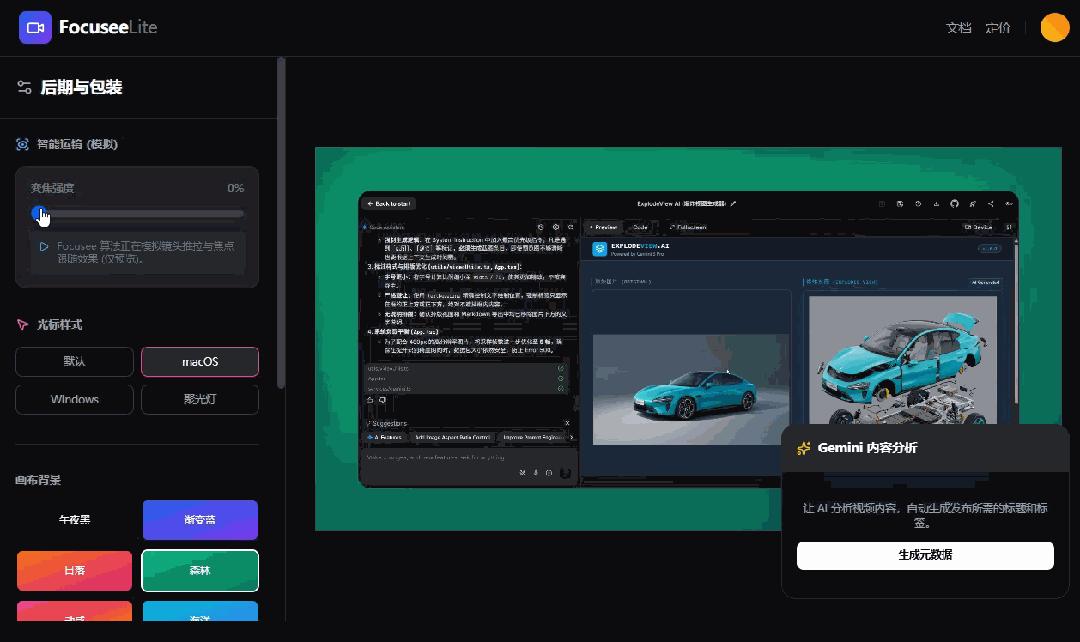Click the round send button in chat input
The width and height of the screenshot is (1080, 642).
565,473
